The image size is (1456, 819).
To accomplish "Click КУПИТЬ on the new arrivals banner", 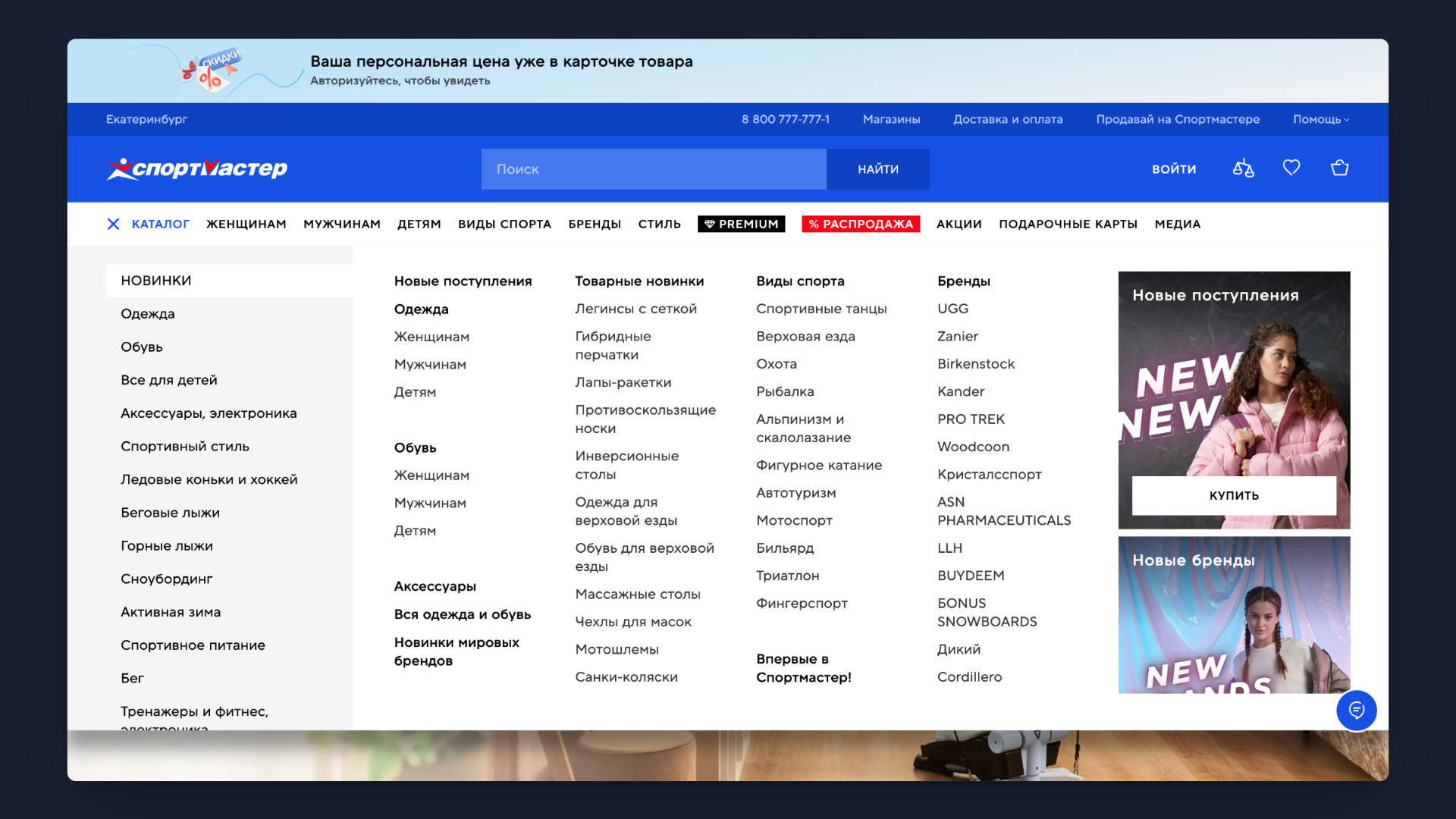I will pos(1233,495).
